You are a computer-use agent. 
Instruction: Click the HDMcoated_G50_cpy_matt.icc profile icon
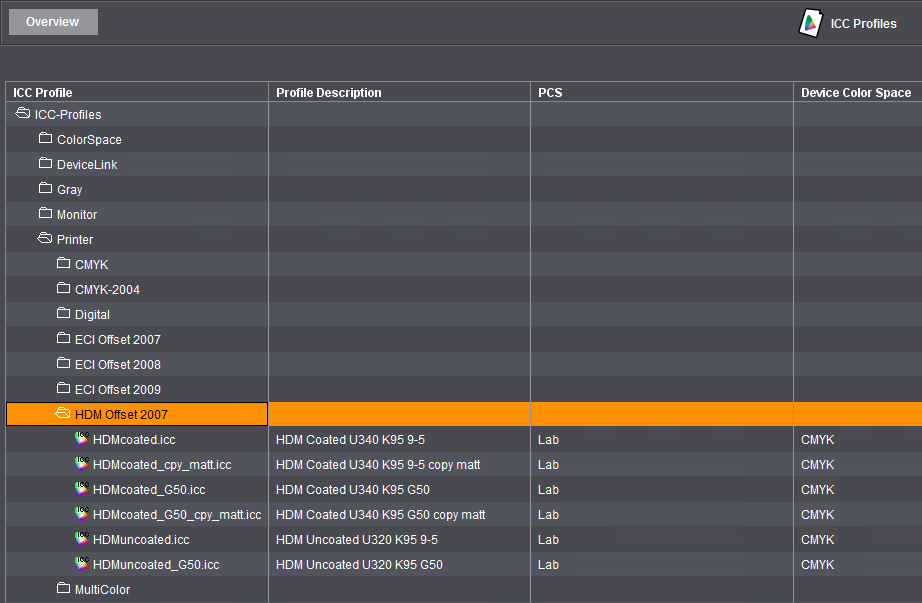(82, 513)
